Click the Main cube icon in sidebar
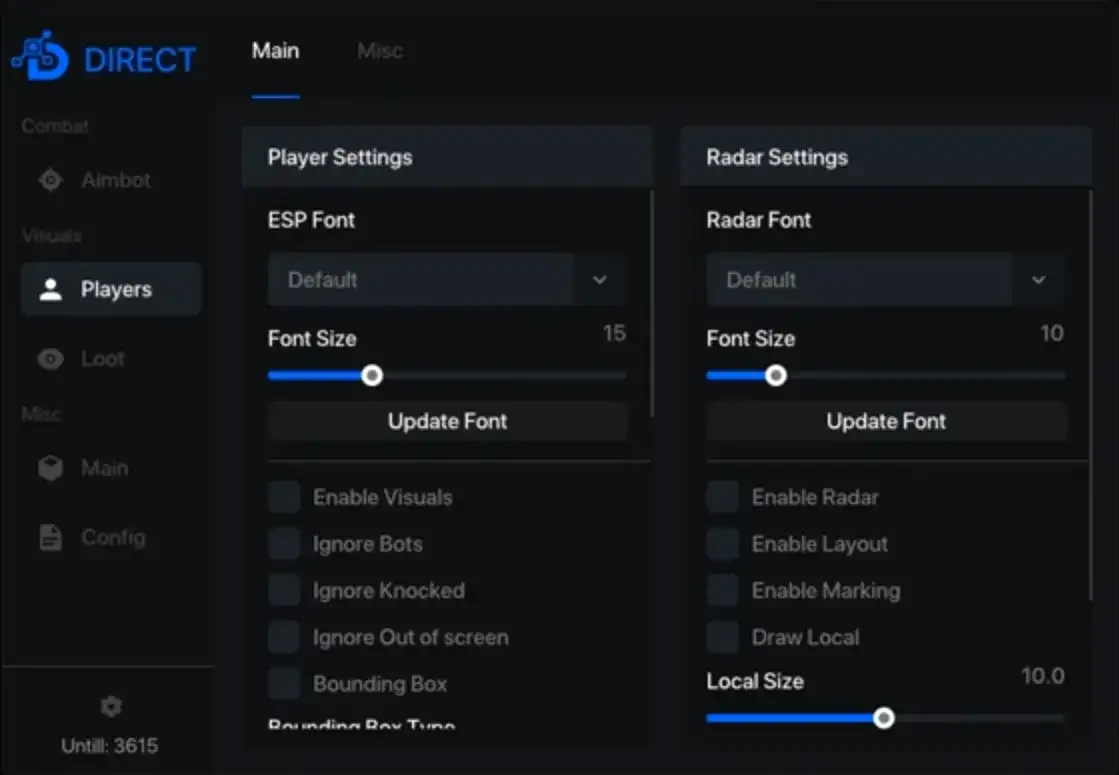1119x775 pixels. [50, 468]
